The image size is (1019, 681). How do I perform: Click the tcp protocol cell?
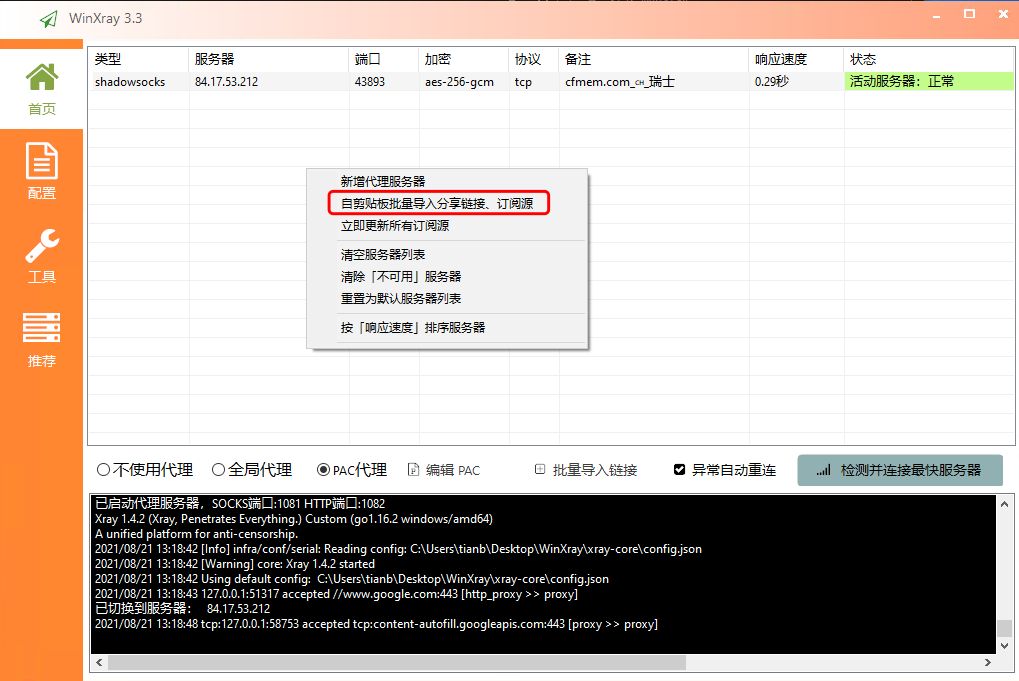click(523, 82)
